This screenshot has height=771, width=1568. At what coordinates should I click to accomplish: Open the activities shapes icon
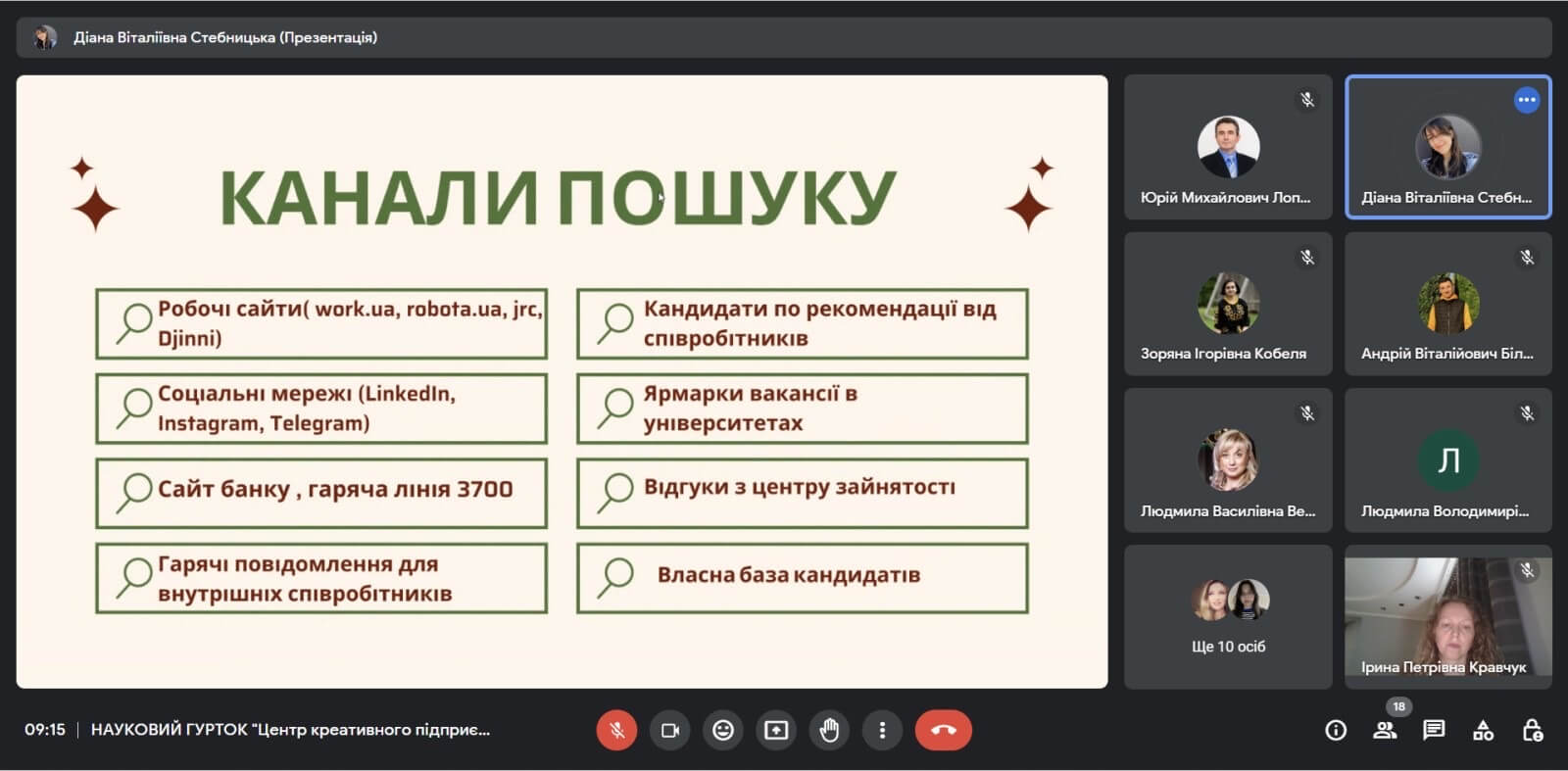1483,730
